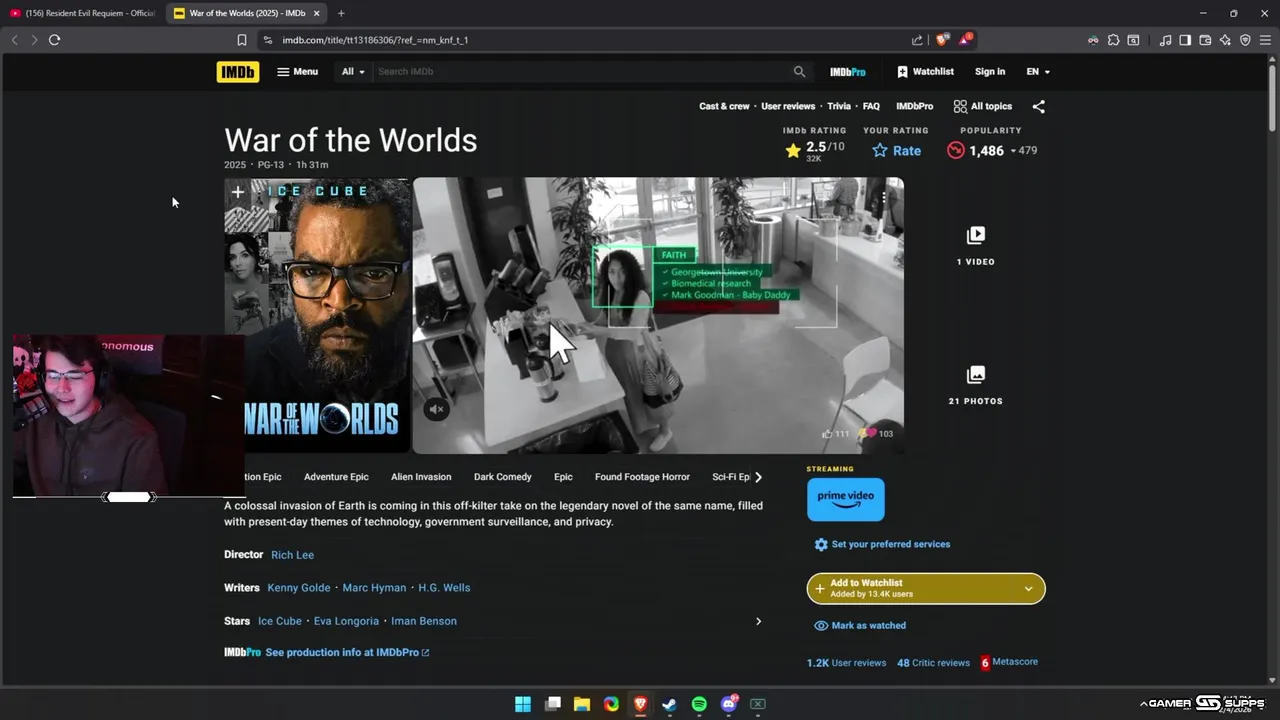1280x720 pixels.
Task: Open the browser extensions puzzle icon
Action: [1113, 40]
